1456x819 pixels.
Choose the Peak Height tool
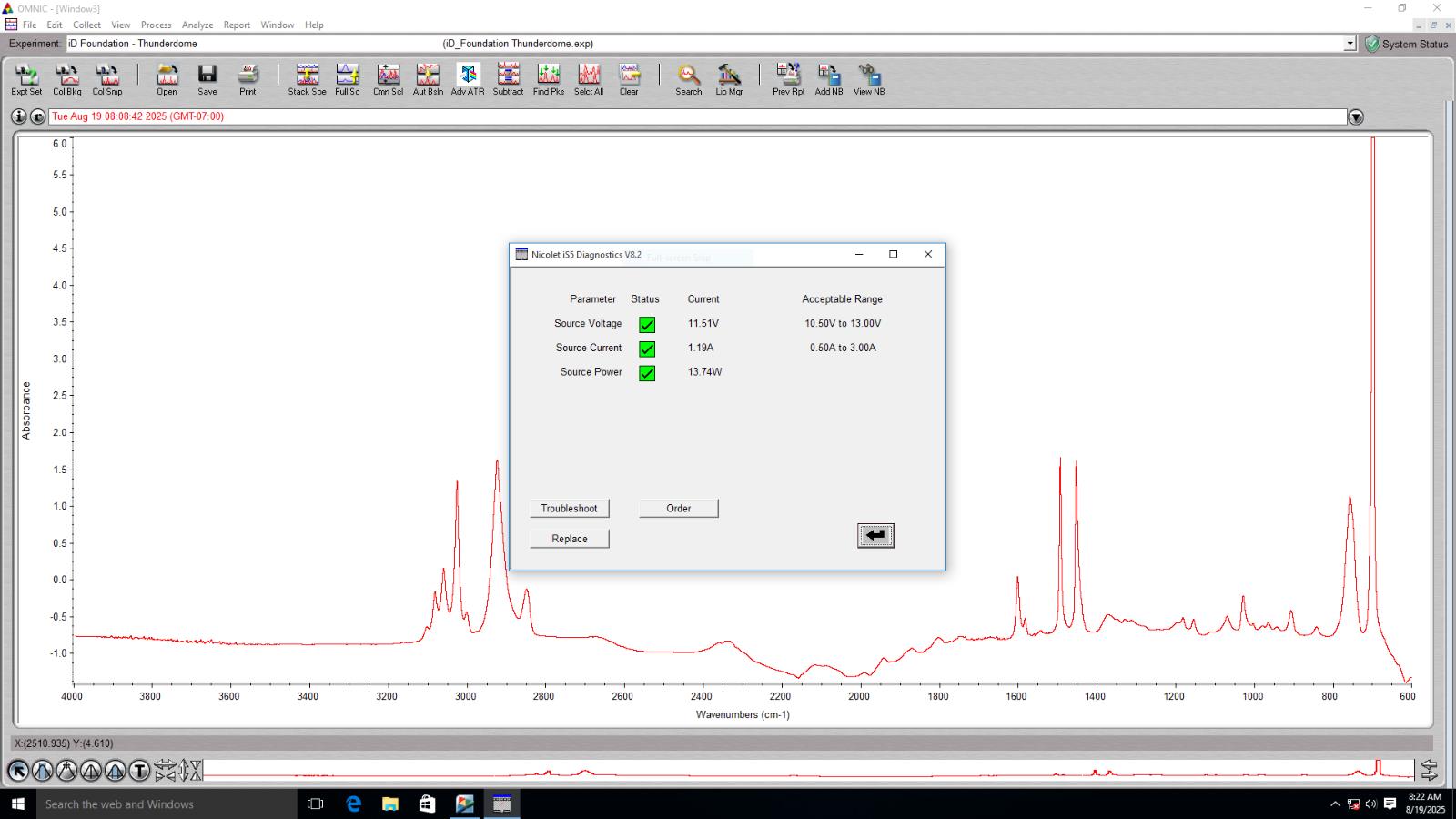click(x=91, y=772)
